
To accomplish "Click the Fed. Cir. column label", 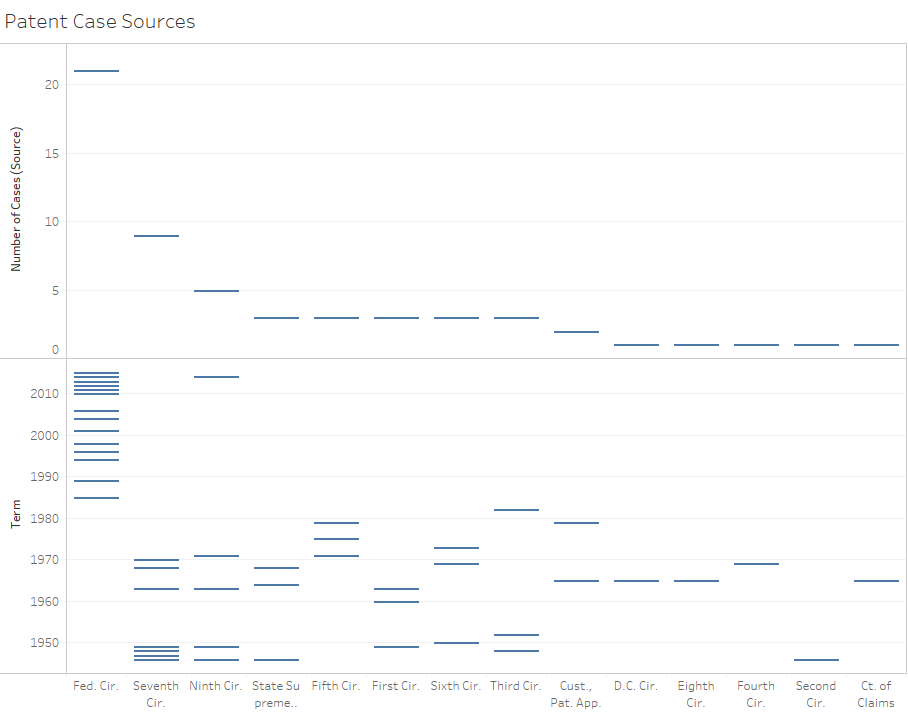I will coord(96,686).
